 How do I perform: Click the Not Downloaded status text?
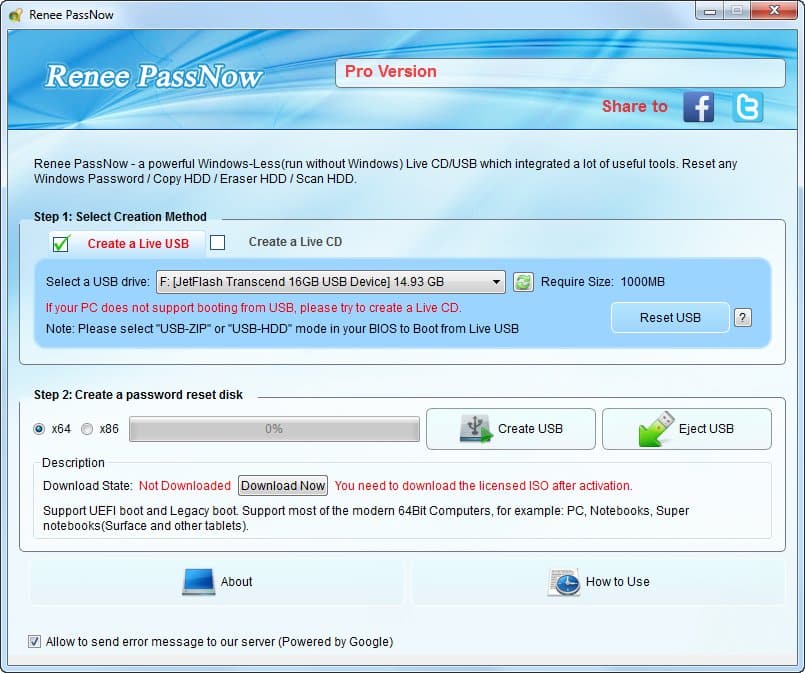pos(185,486)
